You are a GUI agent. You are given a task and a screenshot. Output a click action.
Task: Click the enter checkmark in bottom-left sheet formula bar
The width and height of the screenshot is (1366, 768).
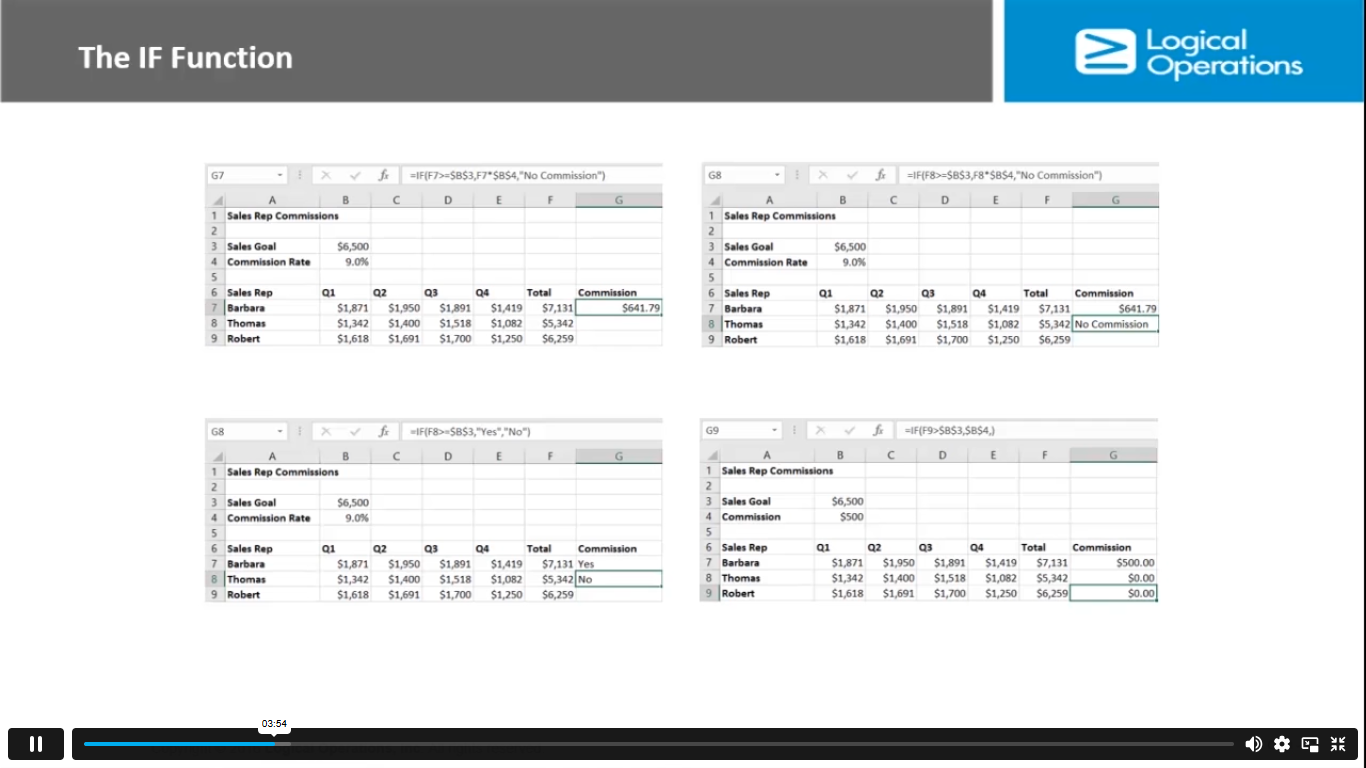(x=355, y=432)
